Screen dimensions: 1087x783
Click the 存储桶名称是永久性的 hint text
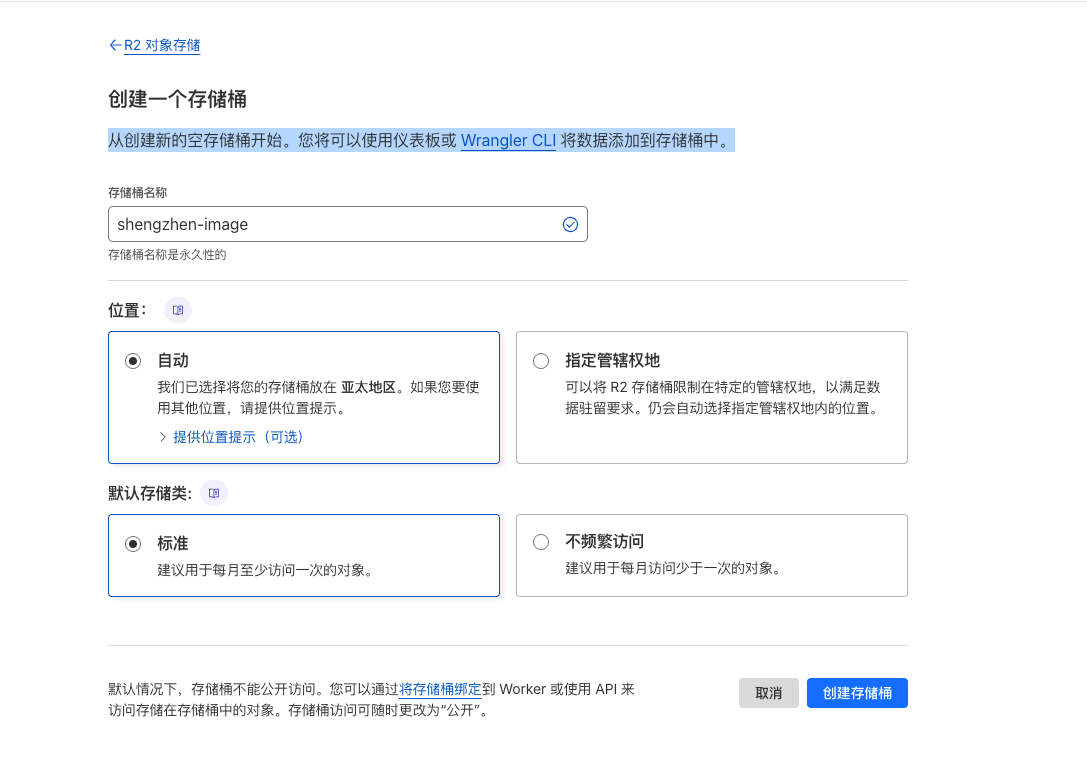(167, 255)
